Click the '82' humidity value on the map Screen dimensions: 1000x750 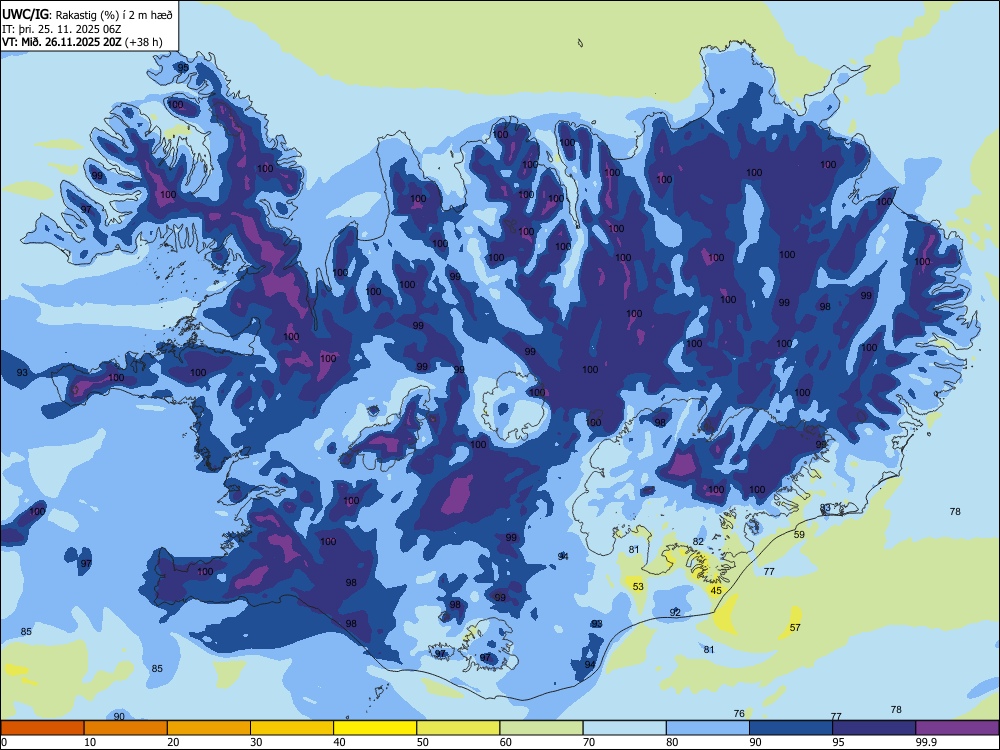pyautogui.click(x=698, y=541)
